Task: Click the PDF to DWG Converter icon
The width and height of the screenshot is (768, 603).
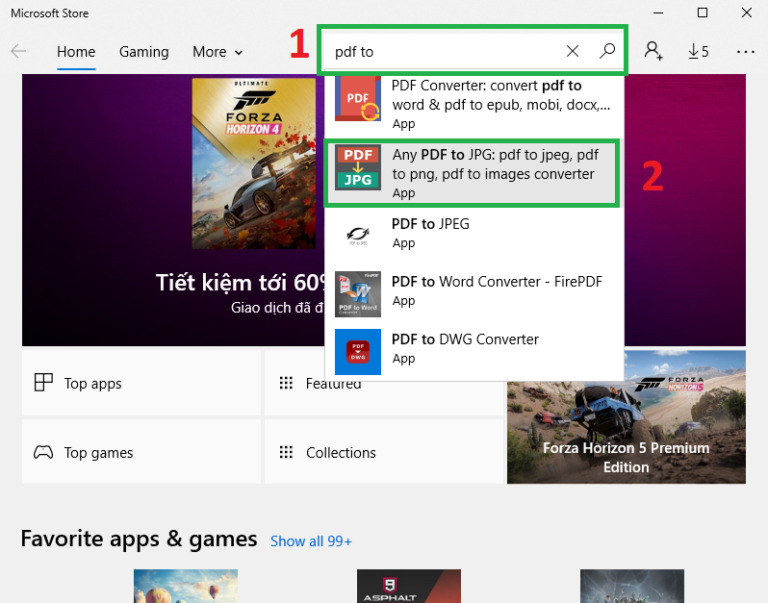Action: coord(357,350)
